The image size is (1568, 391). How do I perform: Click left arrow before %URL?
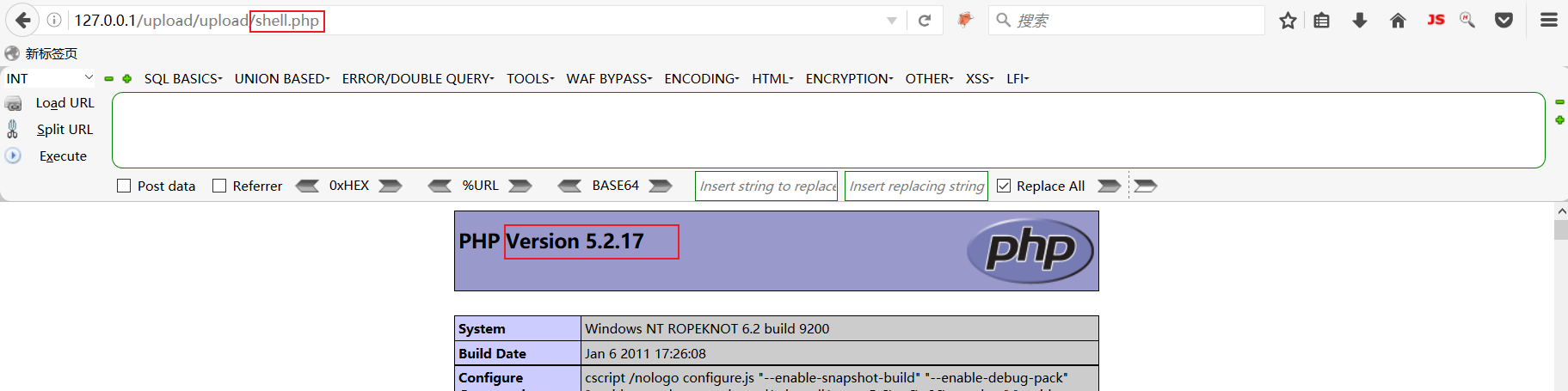click(440, 186)
